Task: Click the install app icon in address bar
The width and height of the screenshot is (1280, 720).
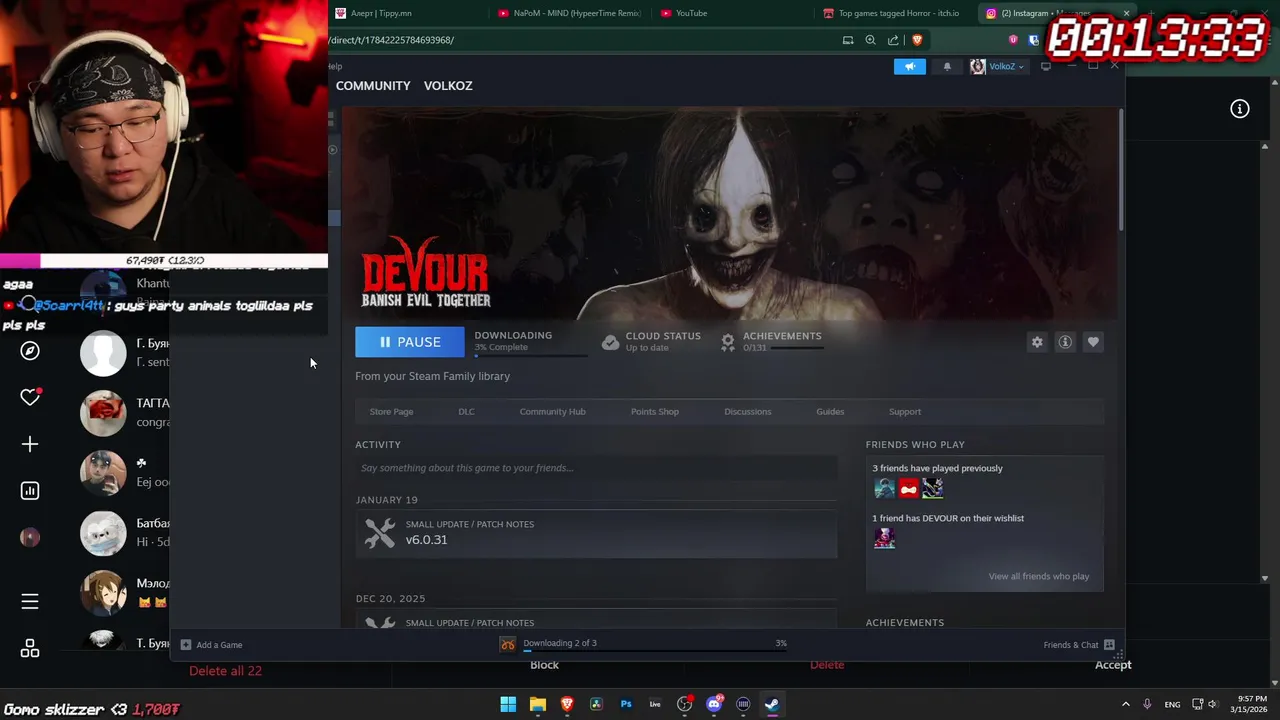Action: (848, 40)
